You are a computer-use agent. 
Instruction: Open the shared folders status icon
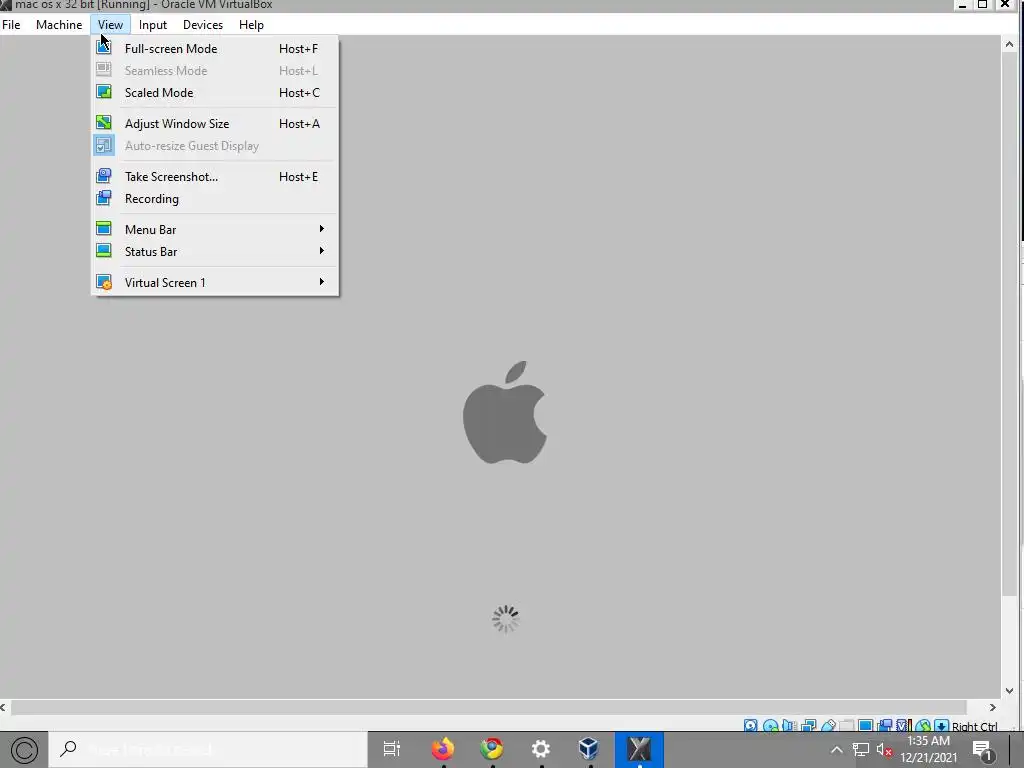tap(847, 726)
